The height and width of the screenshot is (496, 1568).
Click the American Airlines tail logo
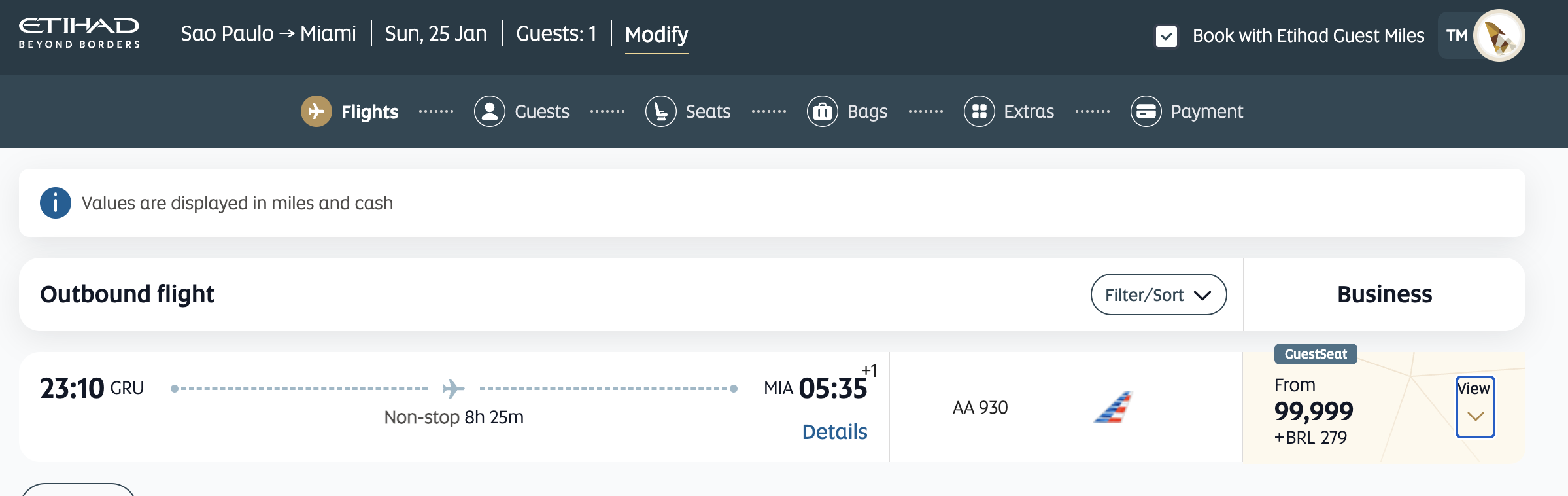tap(1113, 407)
